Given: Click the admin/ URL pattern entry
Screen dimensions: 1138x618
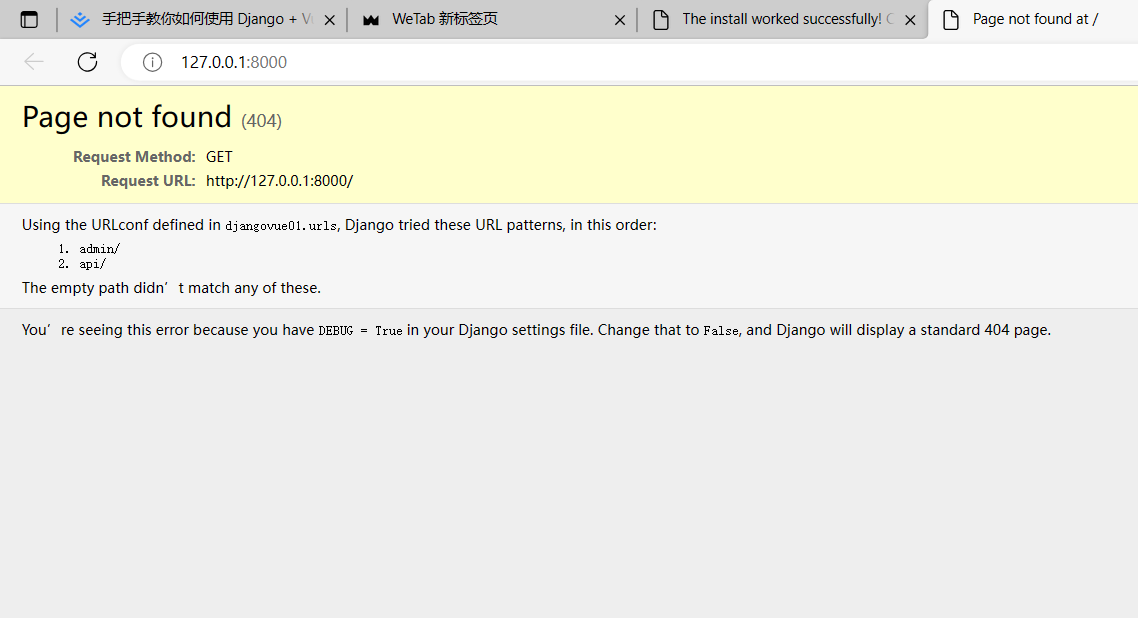Looking at the screenshot, I should point(100,249).
